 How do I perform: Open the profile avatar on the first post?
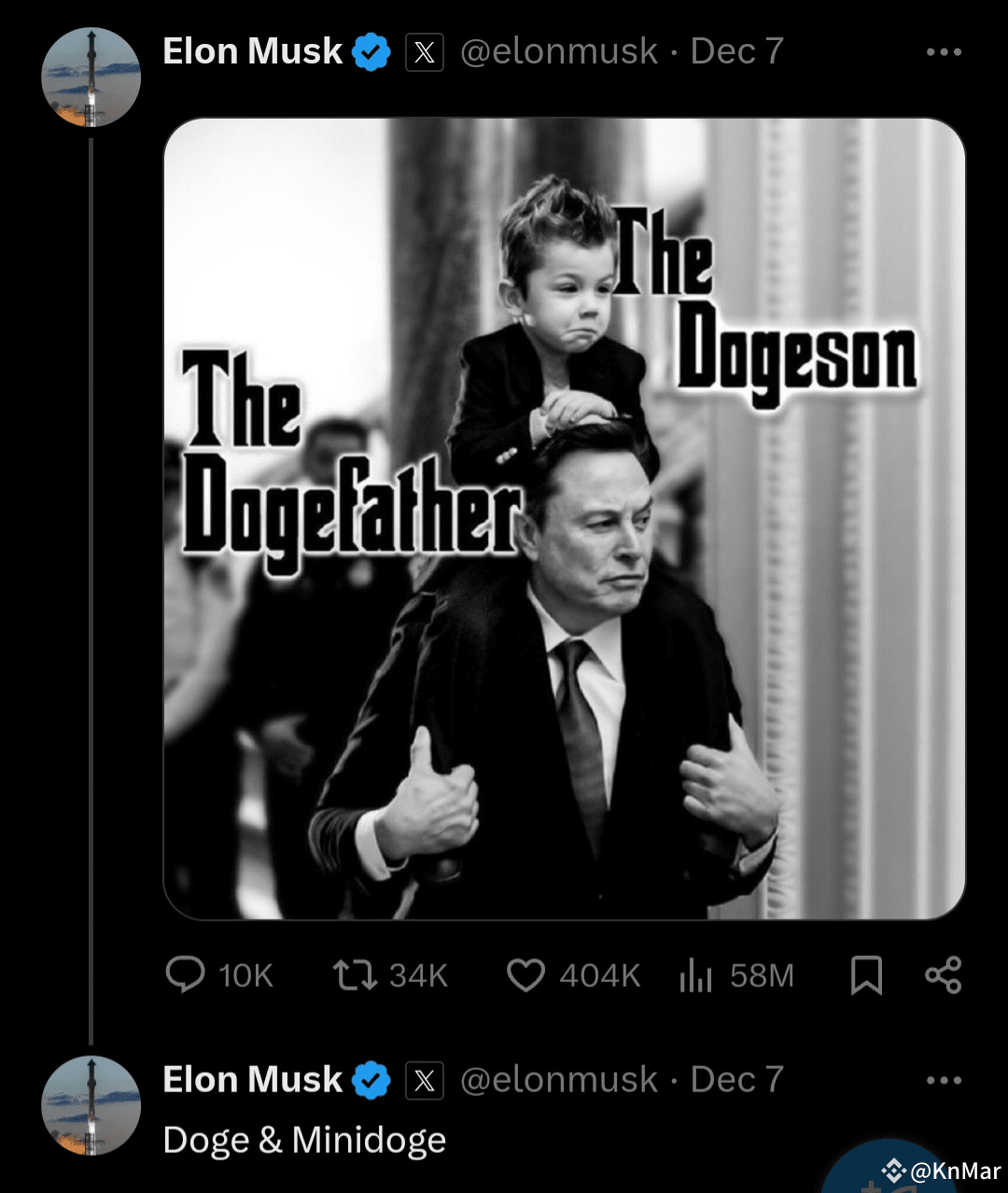coord(91,77)
